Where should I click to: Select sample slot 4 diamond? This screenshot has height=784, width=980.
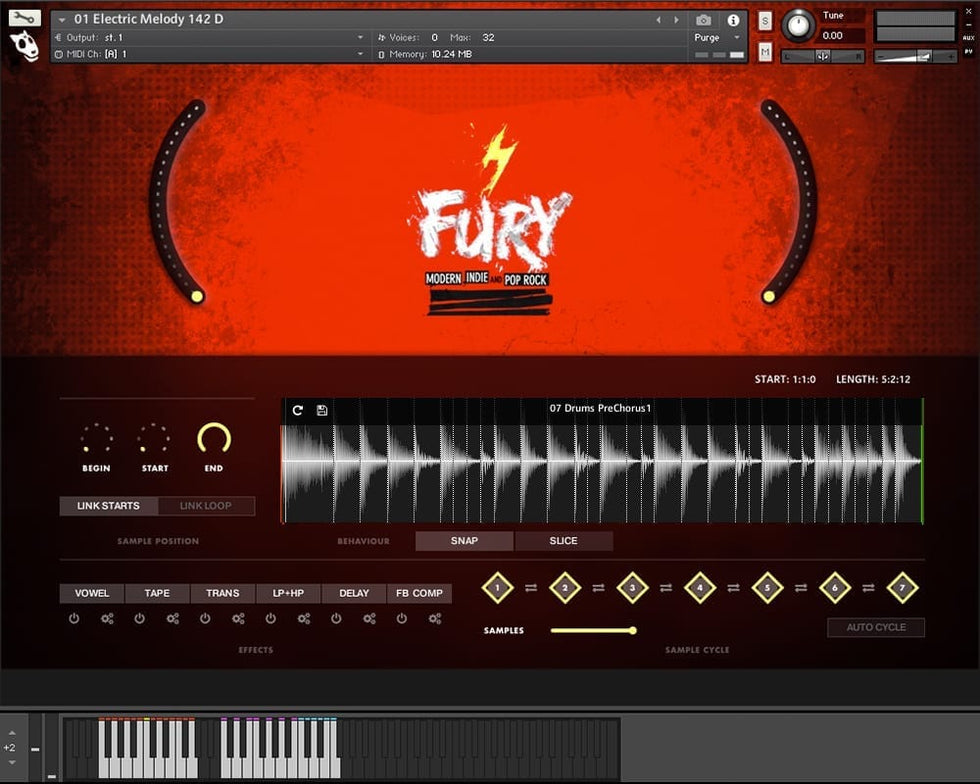point(700,588)
